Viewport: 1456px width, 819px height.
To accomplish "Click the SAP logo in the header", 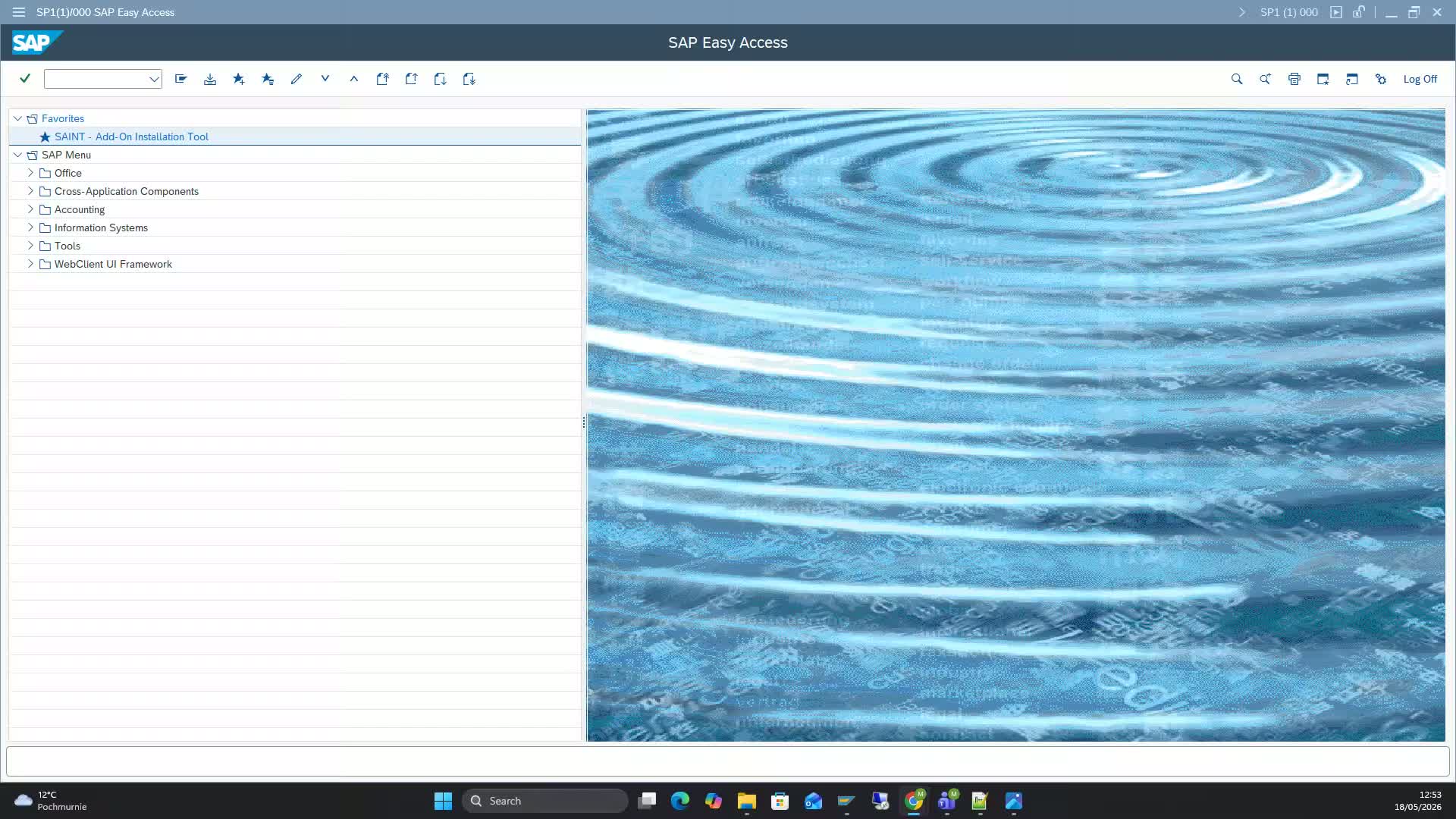I will tap(37, 42).
